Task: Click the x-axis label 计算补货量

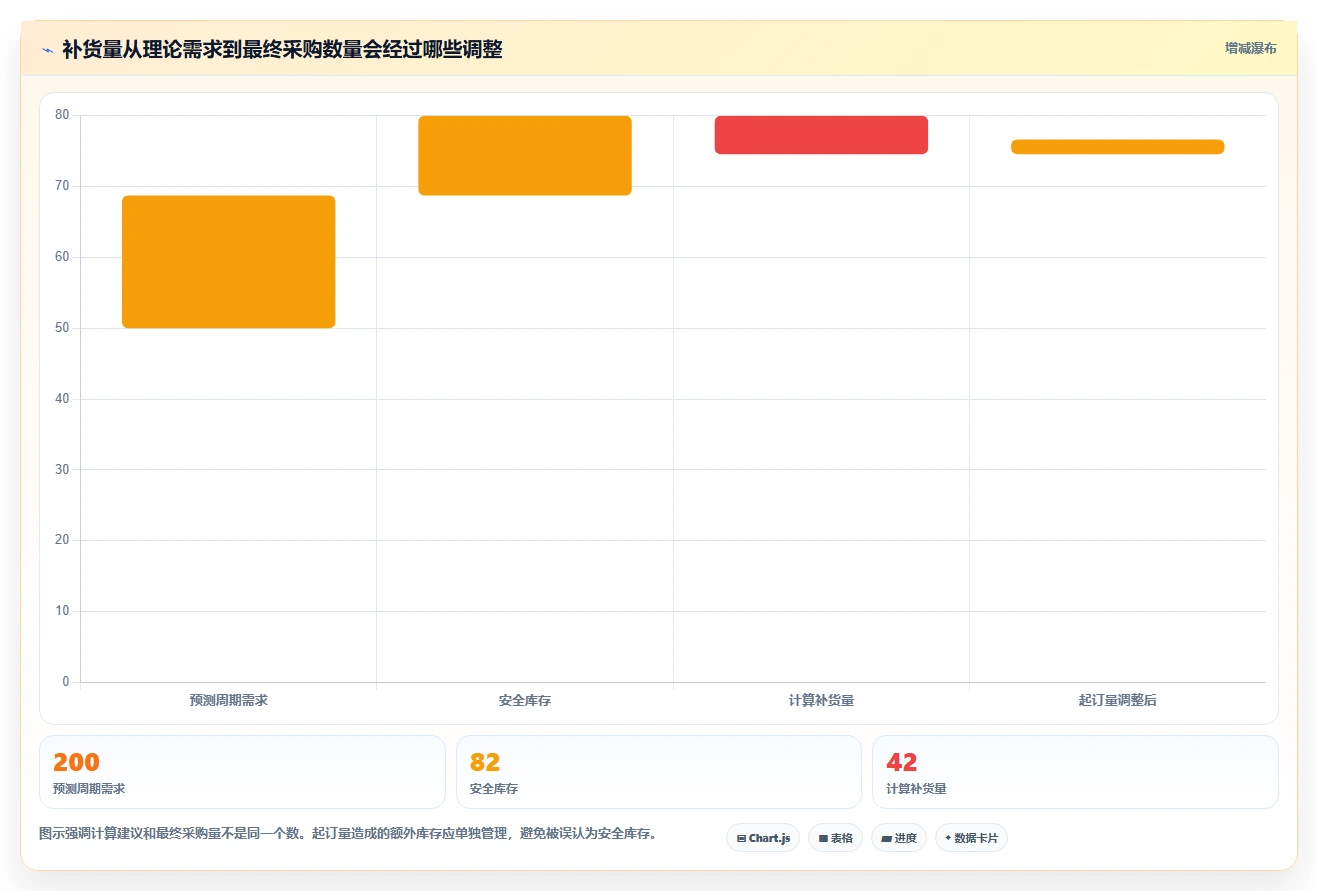Action: click(x=821, y=700)
